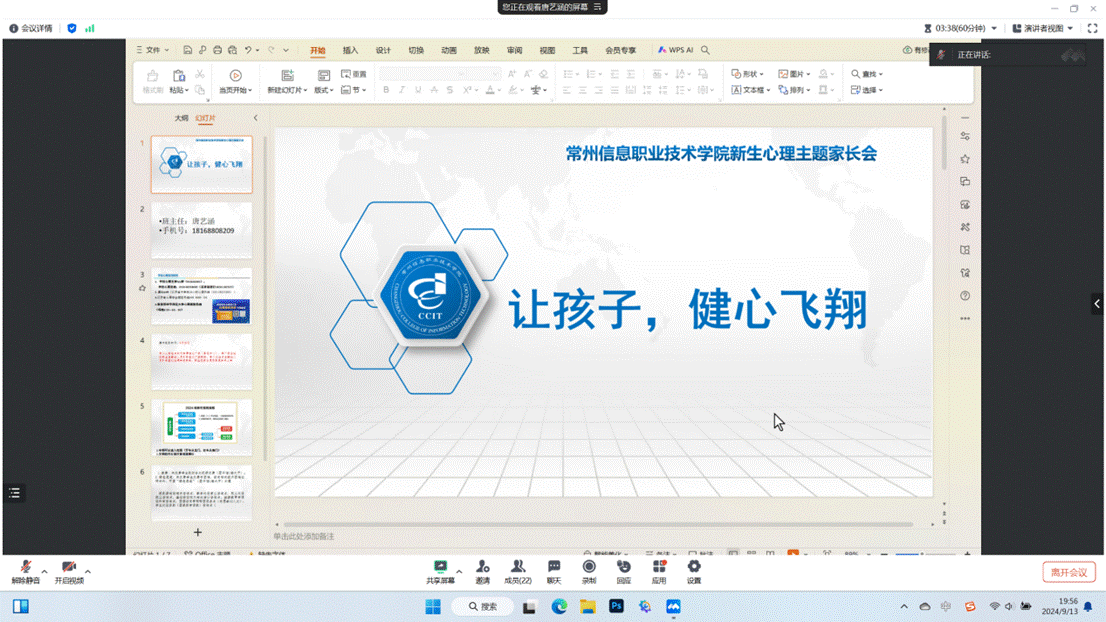The image size is (1106, 622).
Task: Select slide 2 thumbnail with 班主任
Action: pos(202,230)
